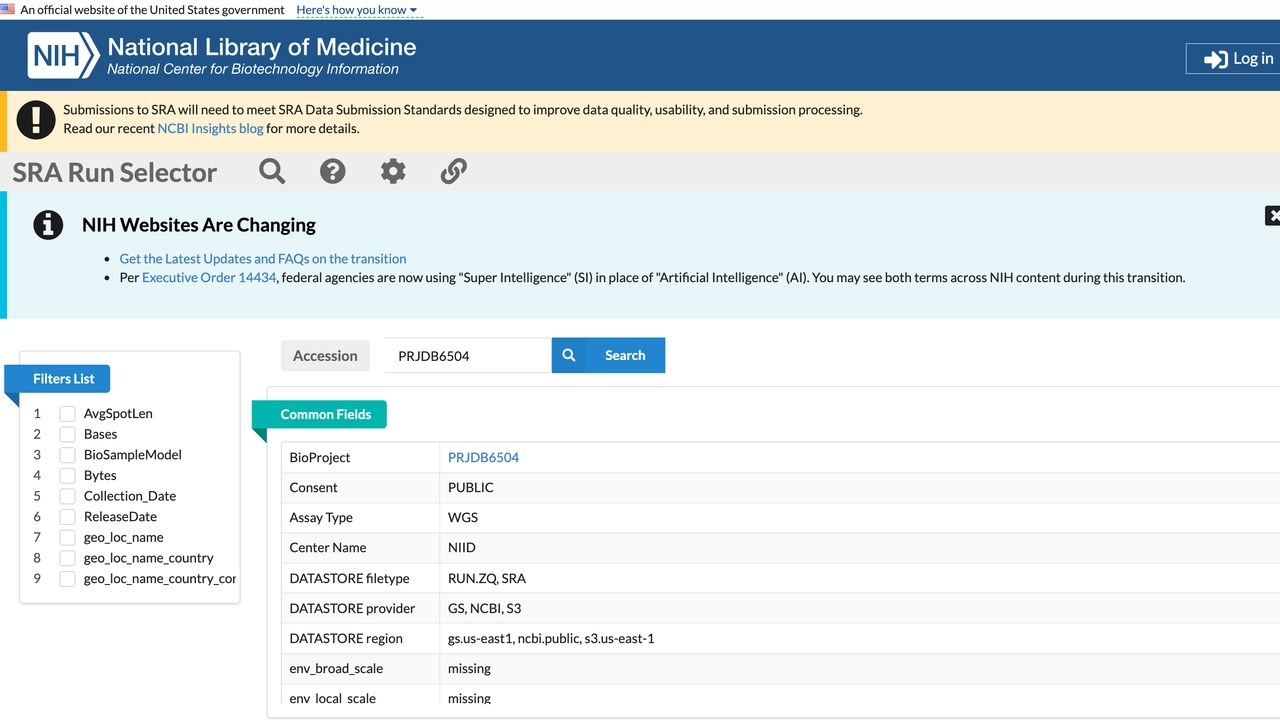Open the PRJDB6504 BioProject link
The height and width of the screenshot is (720, 1280).
(483, 457)
